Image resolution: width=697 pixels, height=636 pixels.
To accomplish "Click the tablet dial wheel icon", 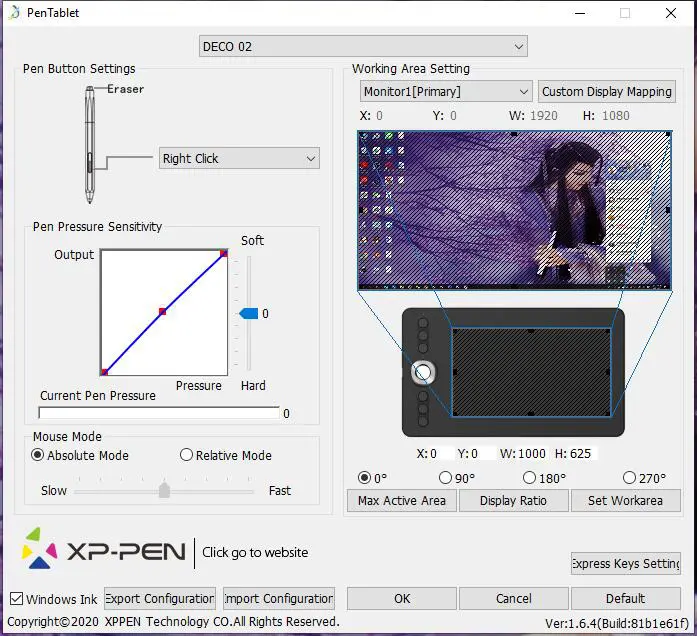I will pyautogui.click(x=423, y=372).
